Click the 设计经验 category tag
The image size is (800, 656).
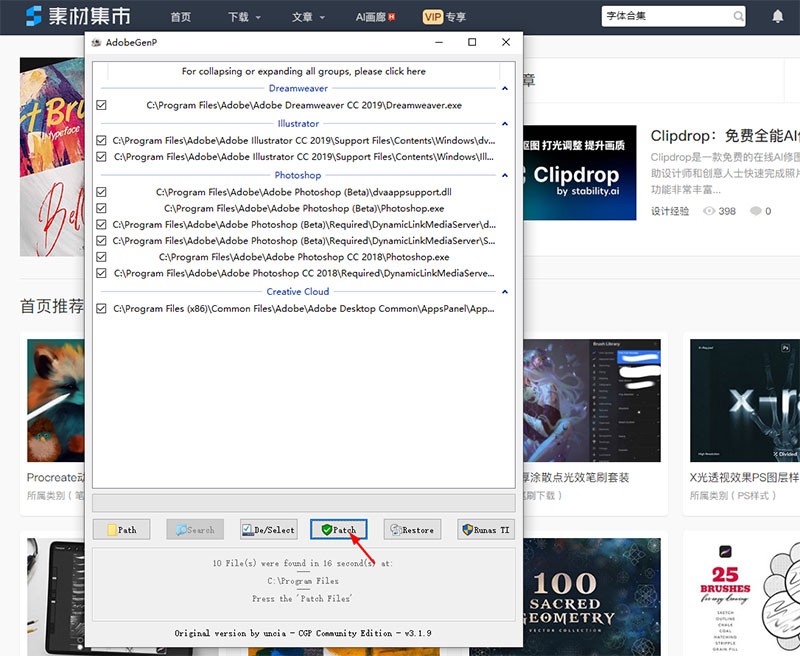pyautogui.click(x=670, y=211)
